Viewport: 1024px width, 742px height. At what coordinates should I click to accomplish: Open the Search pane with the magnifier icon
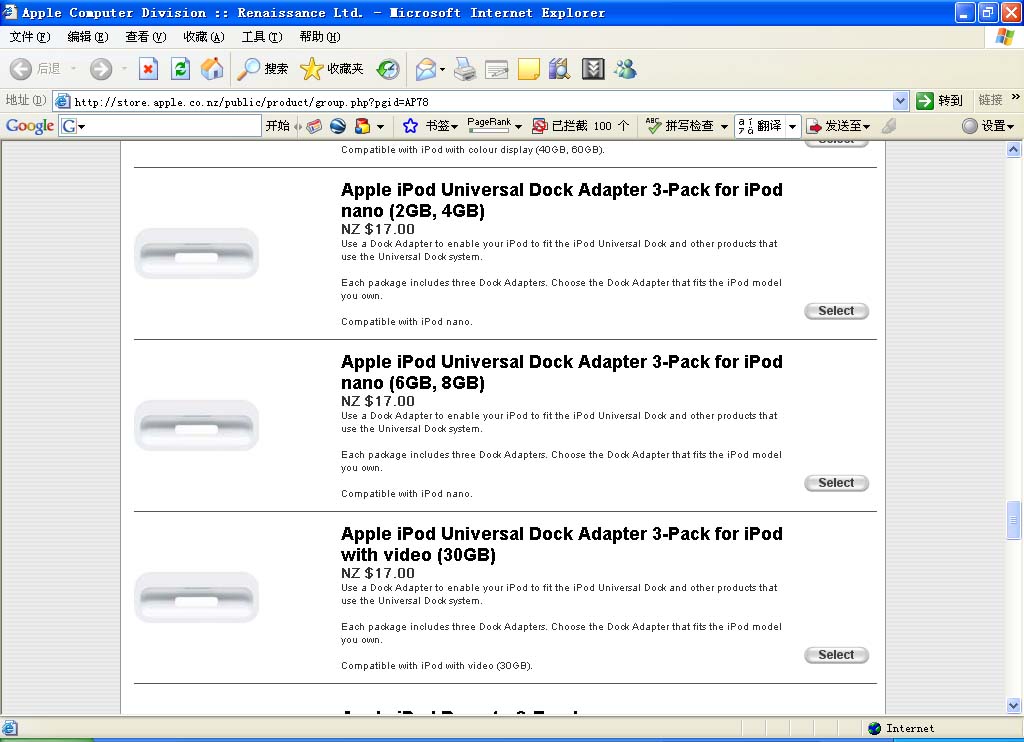(248, 69)
